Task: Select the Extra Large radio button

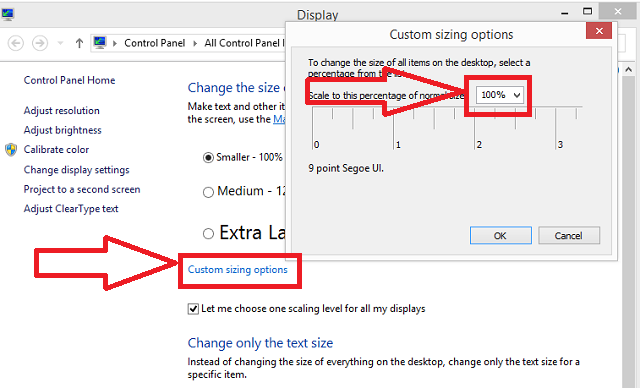Action: (x=208, y=233)
